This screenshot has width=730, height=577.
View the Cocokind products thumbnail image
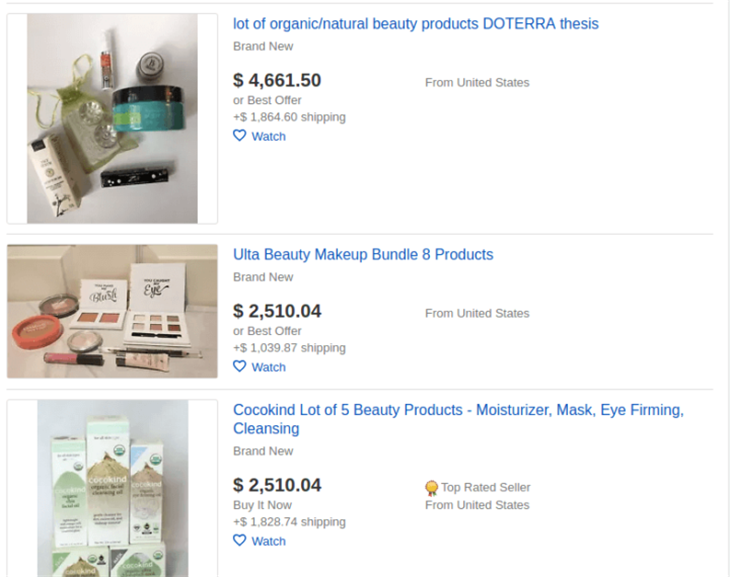112,488
